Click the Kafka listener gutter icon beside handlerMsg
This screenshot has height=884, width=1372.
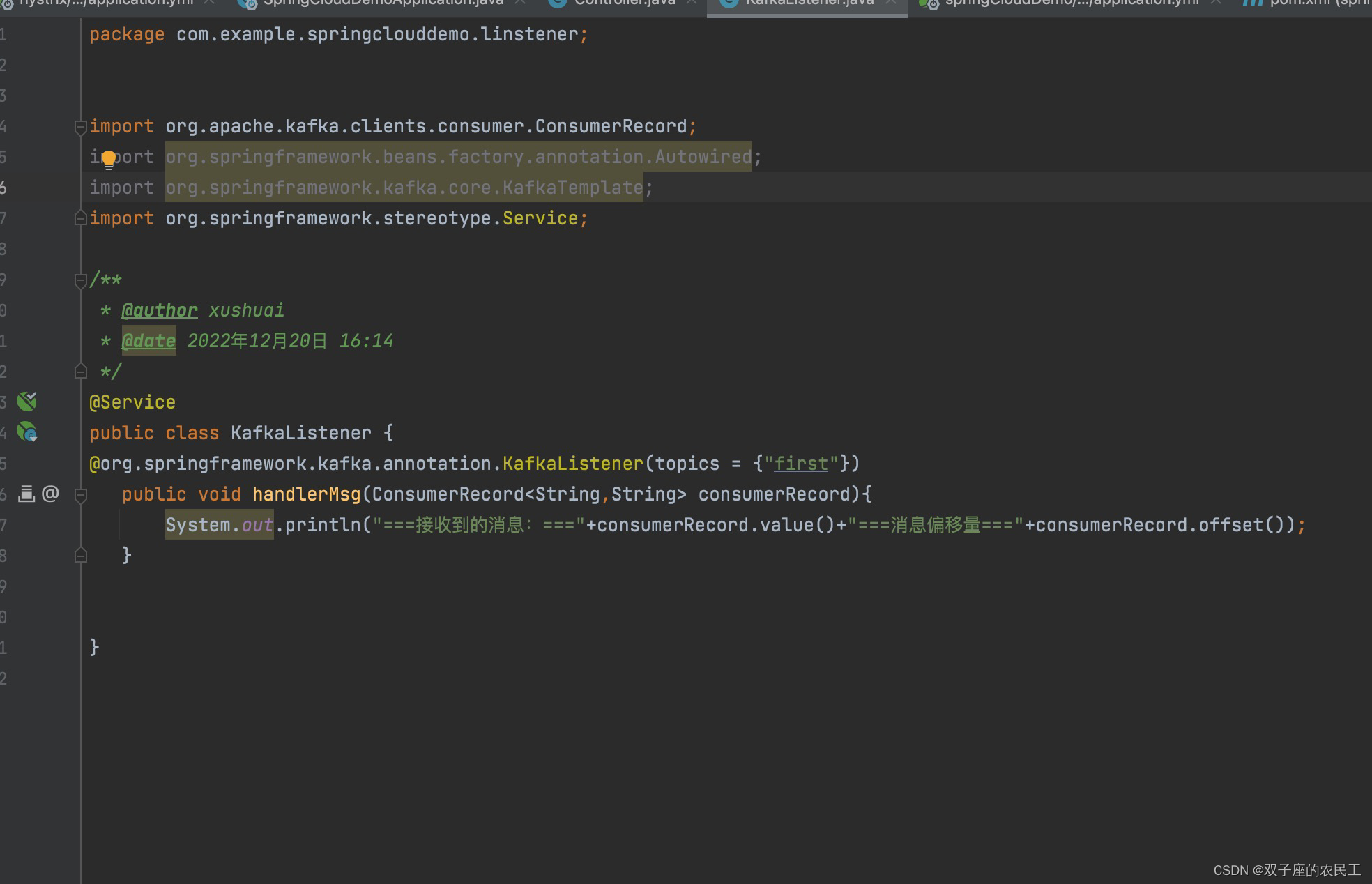(x=26, y=494)
